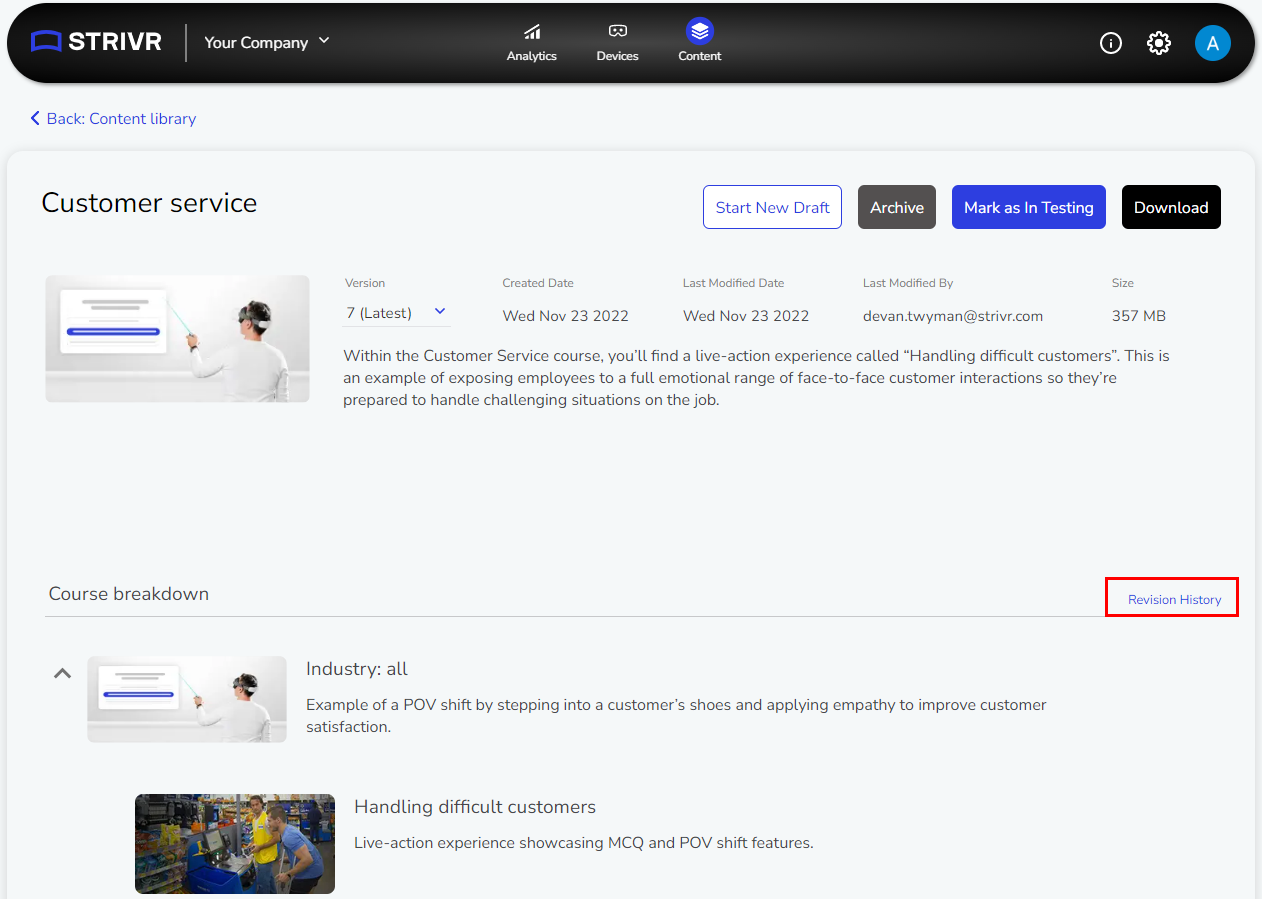
Task: Click the Customer service course thumbnail
Action: 177,339
